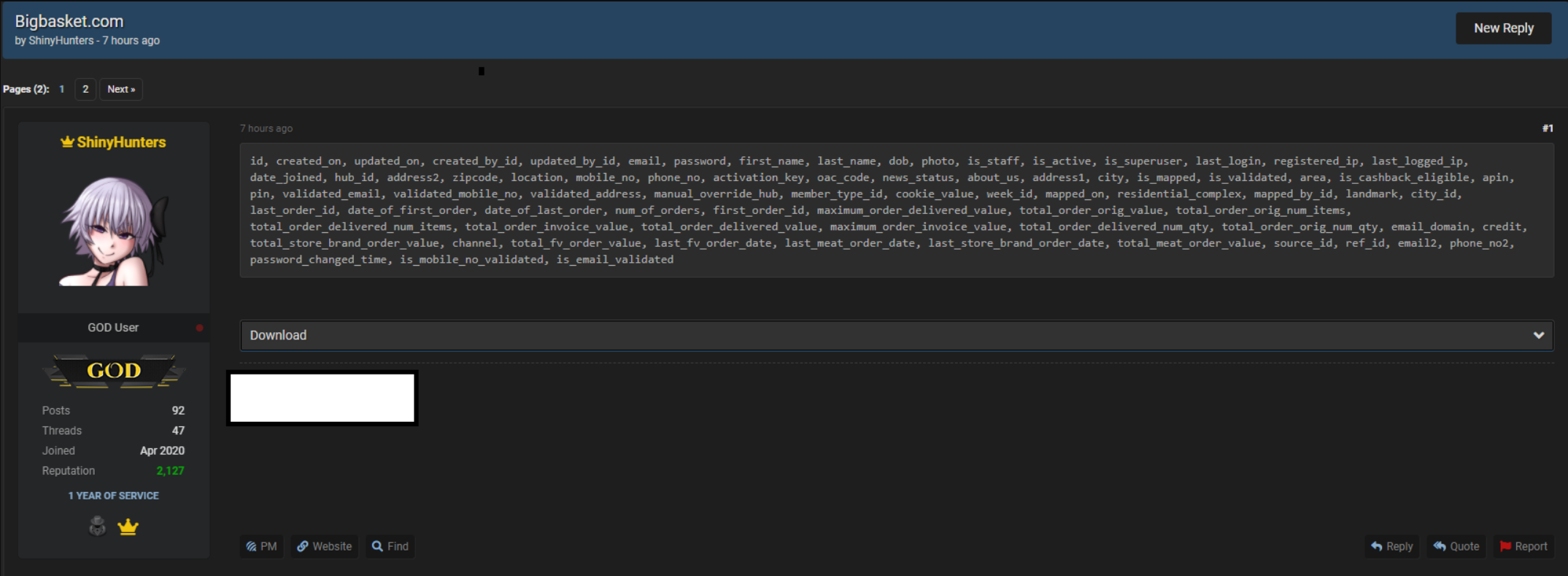The width and height of the screenshot is (1568, 576).
Task: Open the #1 post permalink
Action: (x=1547, y=128)
